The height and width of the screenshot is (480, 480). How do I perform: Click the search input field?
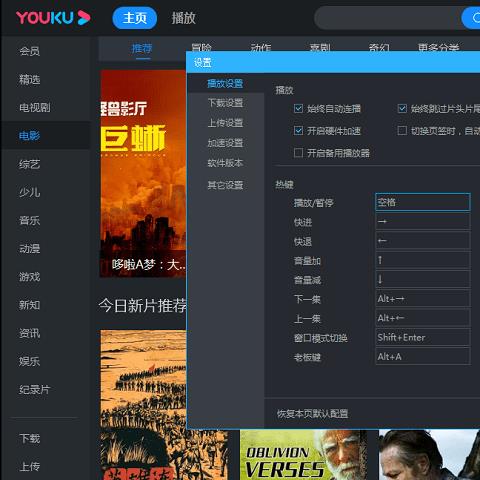coord(387,18)
